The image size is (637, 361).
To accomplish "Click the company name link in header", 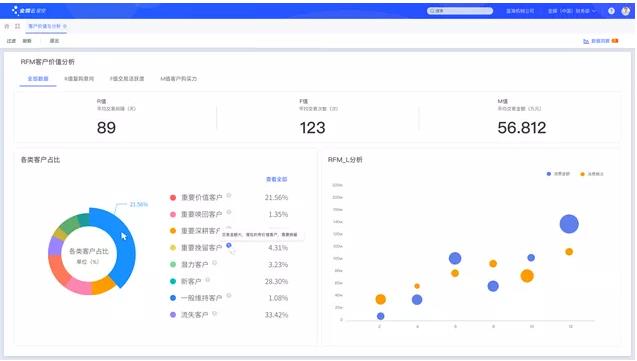I will tap(520, 11).
